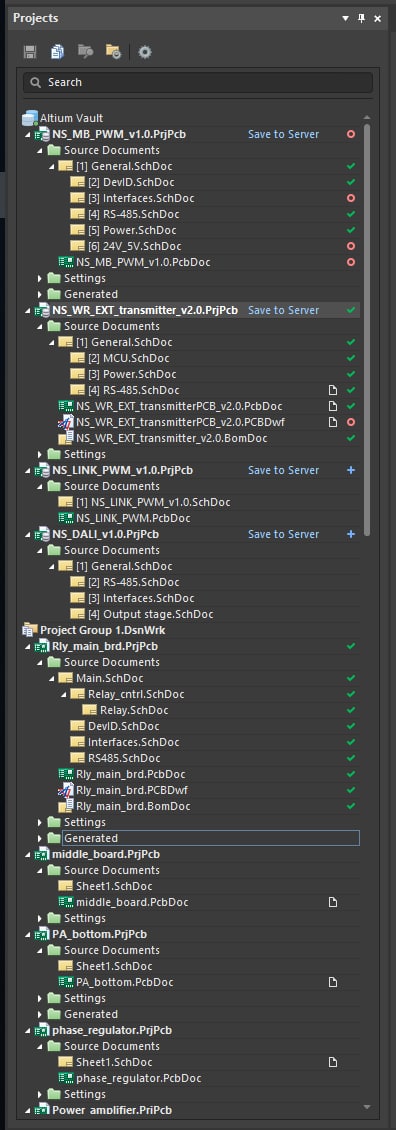Viewport: 396px width, 1130px height.
Task: Click the document icon next to NS_WR_EXT_transmitterPCB_v2.0.PcbDoc
Action: tap(333, 406)
